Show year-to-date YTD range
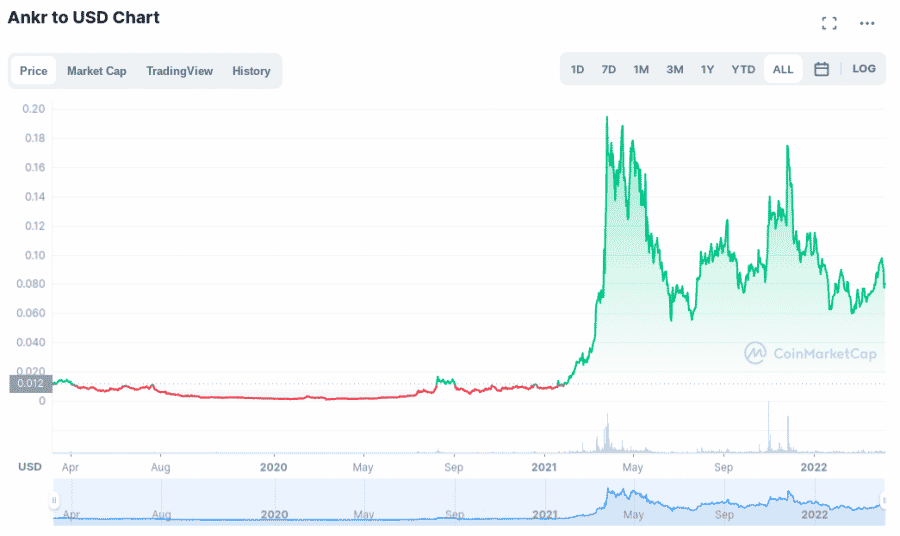Viewport: 900px width, 536px height. (x=743, y=69)
